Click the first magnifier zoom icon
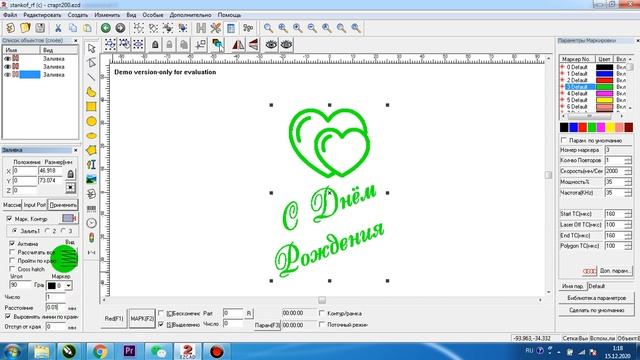The height and width of the screenshot is (360, 640). (x=268, y=28)
